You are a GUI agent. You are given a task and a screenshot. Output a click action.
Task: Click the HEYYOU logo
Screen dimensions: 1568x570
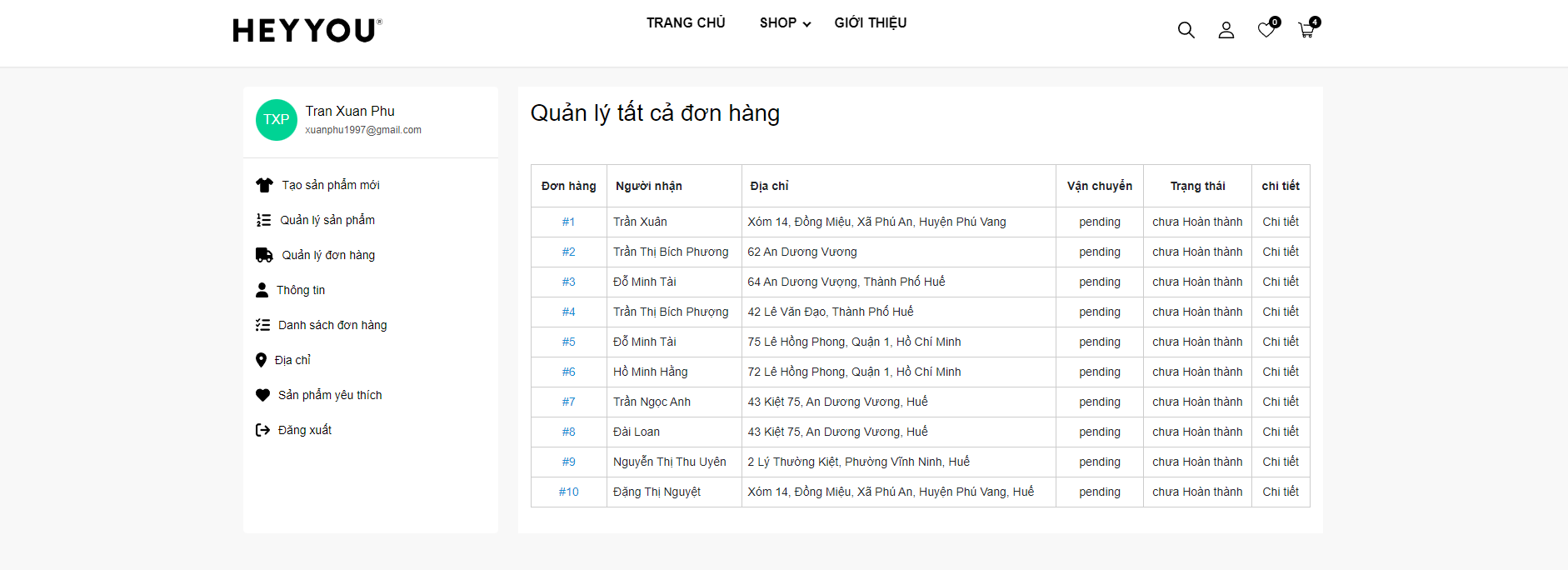point(307,31)
